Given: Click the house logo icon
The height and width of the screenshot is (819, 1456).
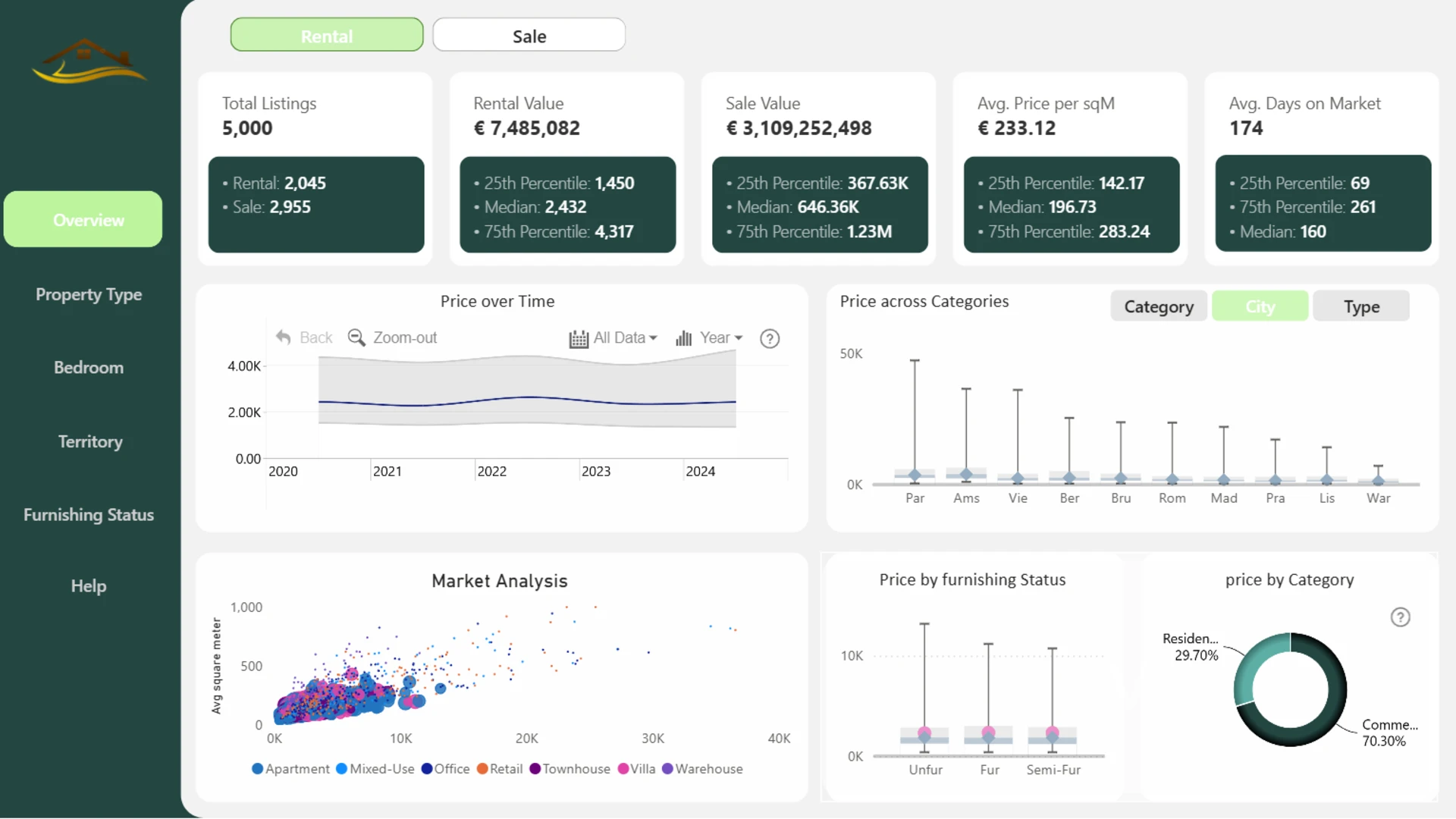Looking at the screenshot, I should click(x=89, y=61).
